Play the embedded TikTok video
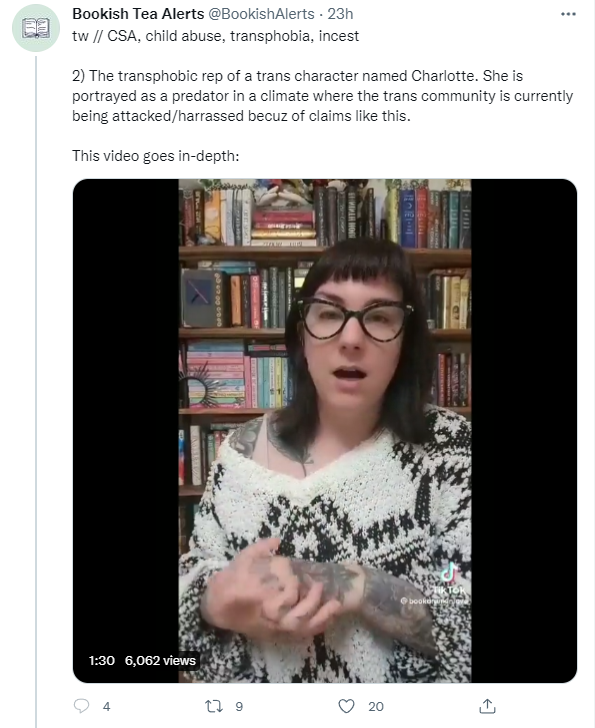Image resolution: width=595 pixels, height=728 pixels. coord(324,430)
